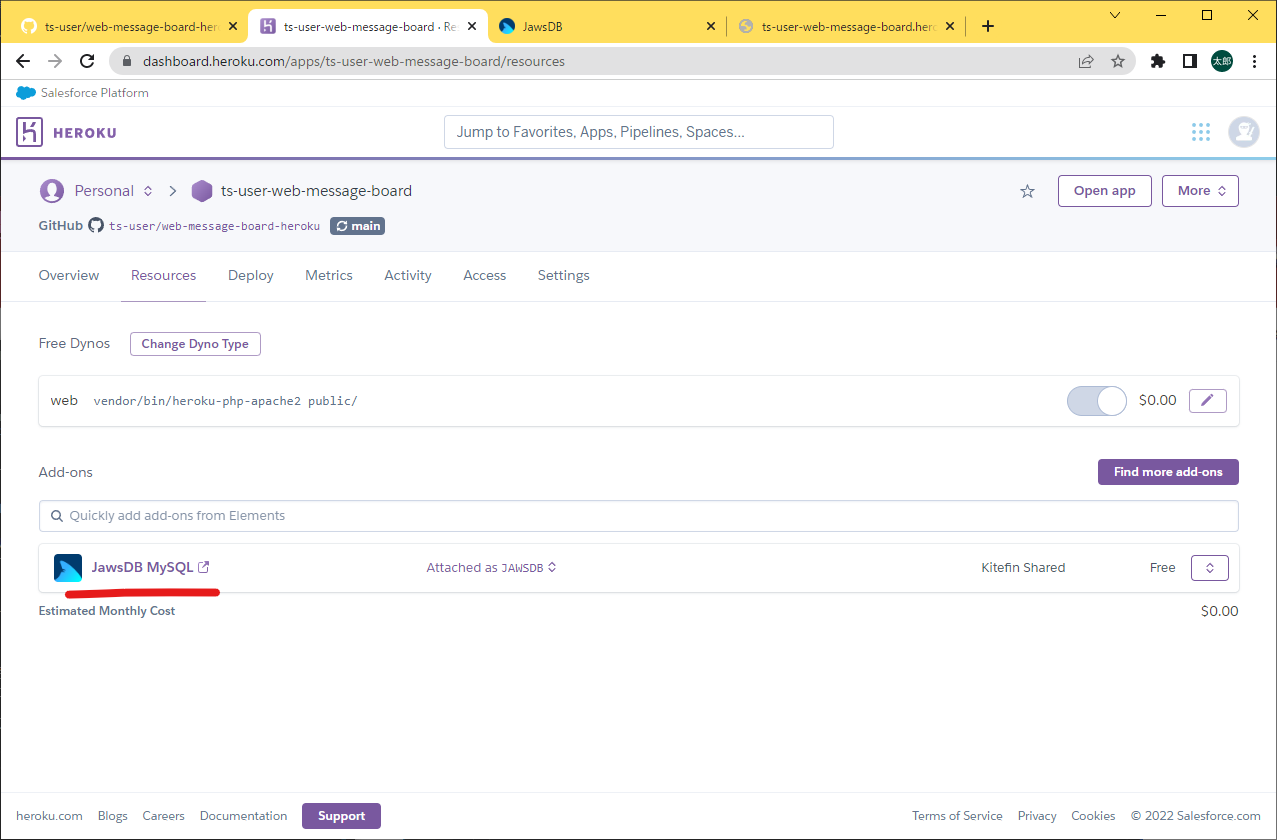Switch to the herokuapp browser tab
The height and width of the screenshot is (840, 1277).
(x=846, y=27)
